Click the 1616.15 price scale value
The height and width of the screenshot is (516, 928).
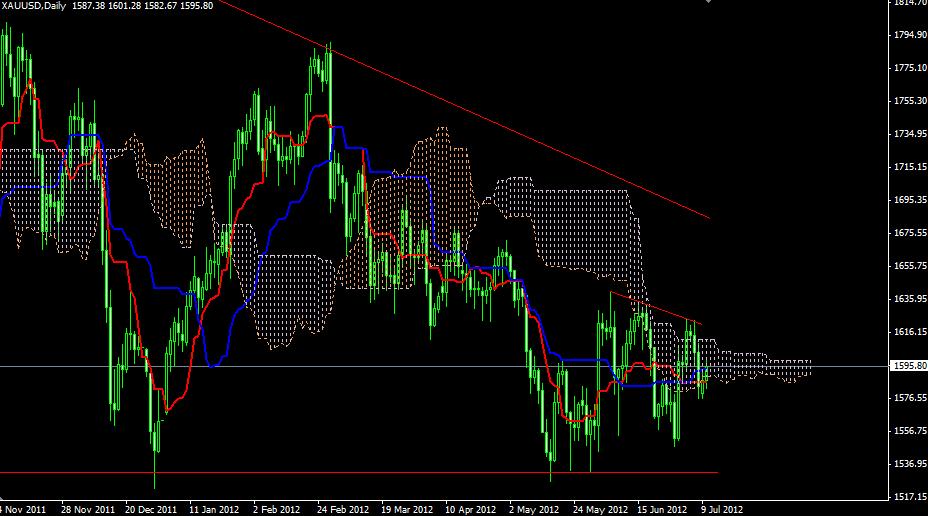pyautogui.click(x=910, y=332)
